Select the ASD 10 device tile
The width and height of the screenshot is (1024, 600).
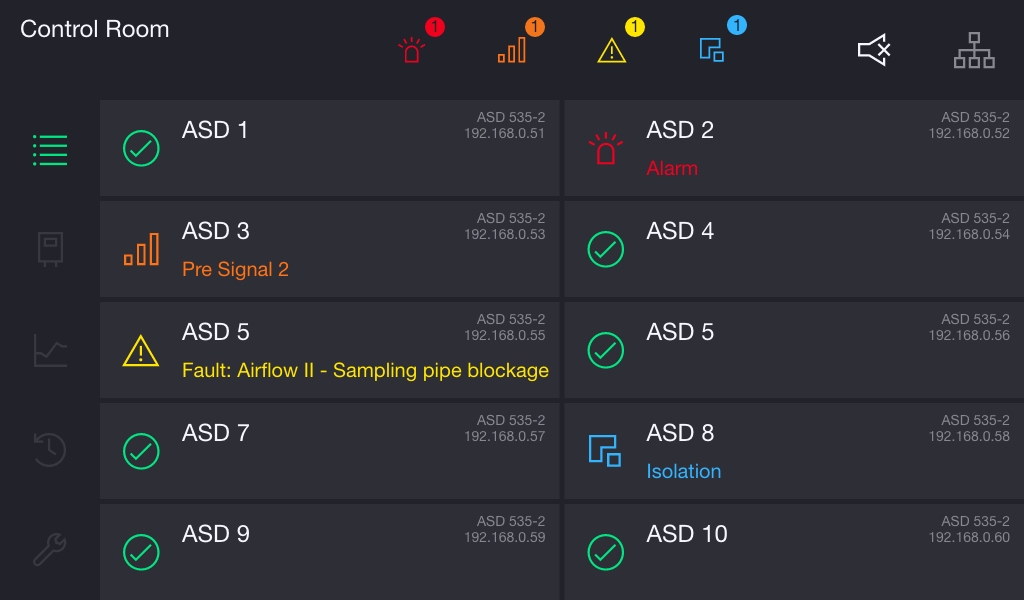[x=796, y=550]
